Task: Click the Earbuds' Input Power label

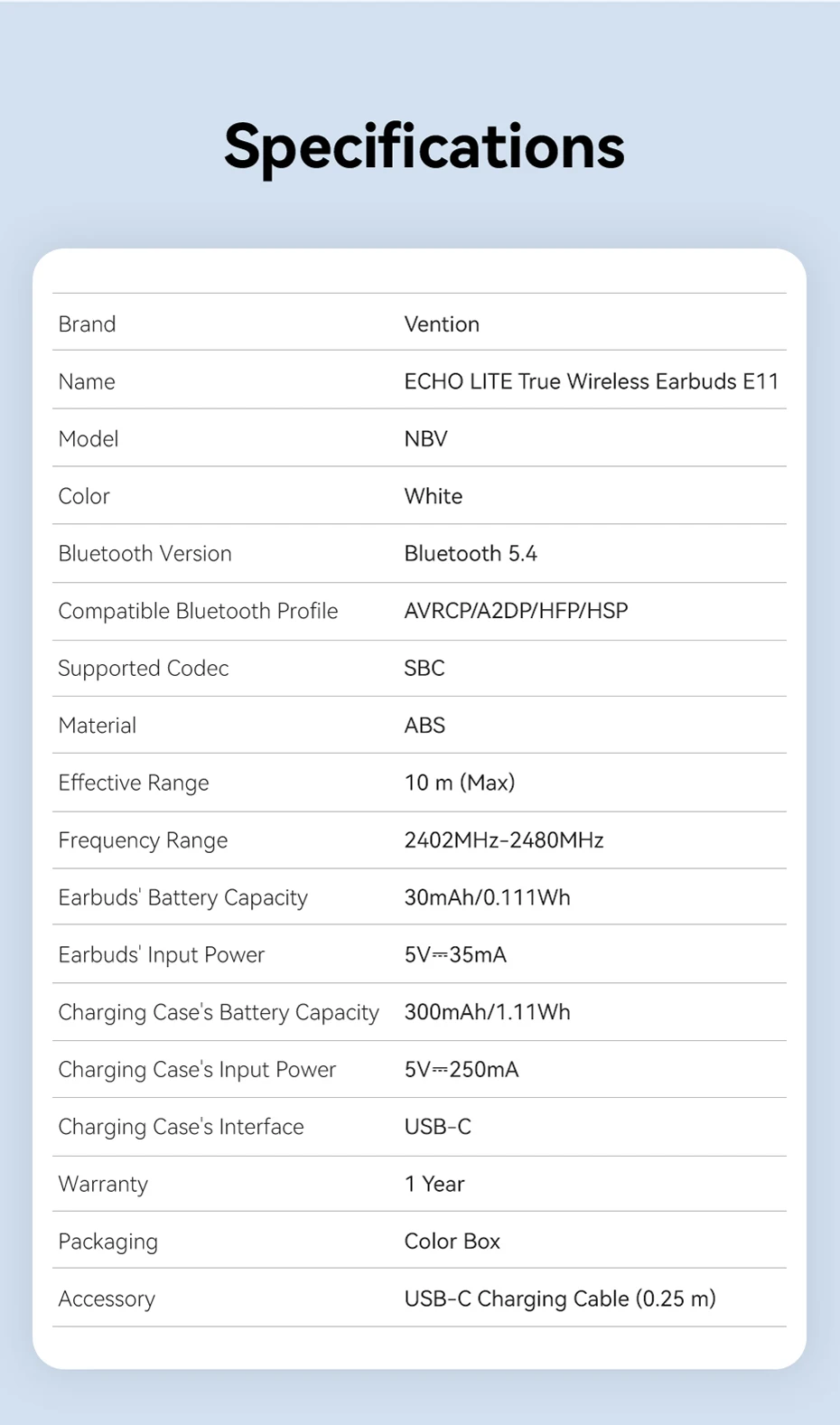Action: pos(162,955)
